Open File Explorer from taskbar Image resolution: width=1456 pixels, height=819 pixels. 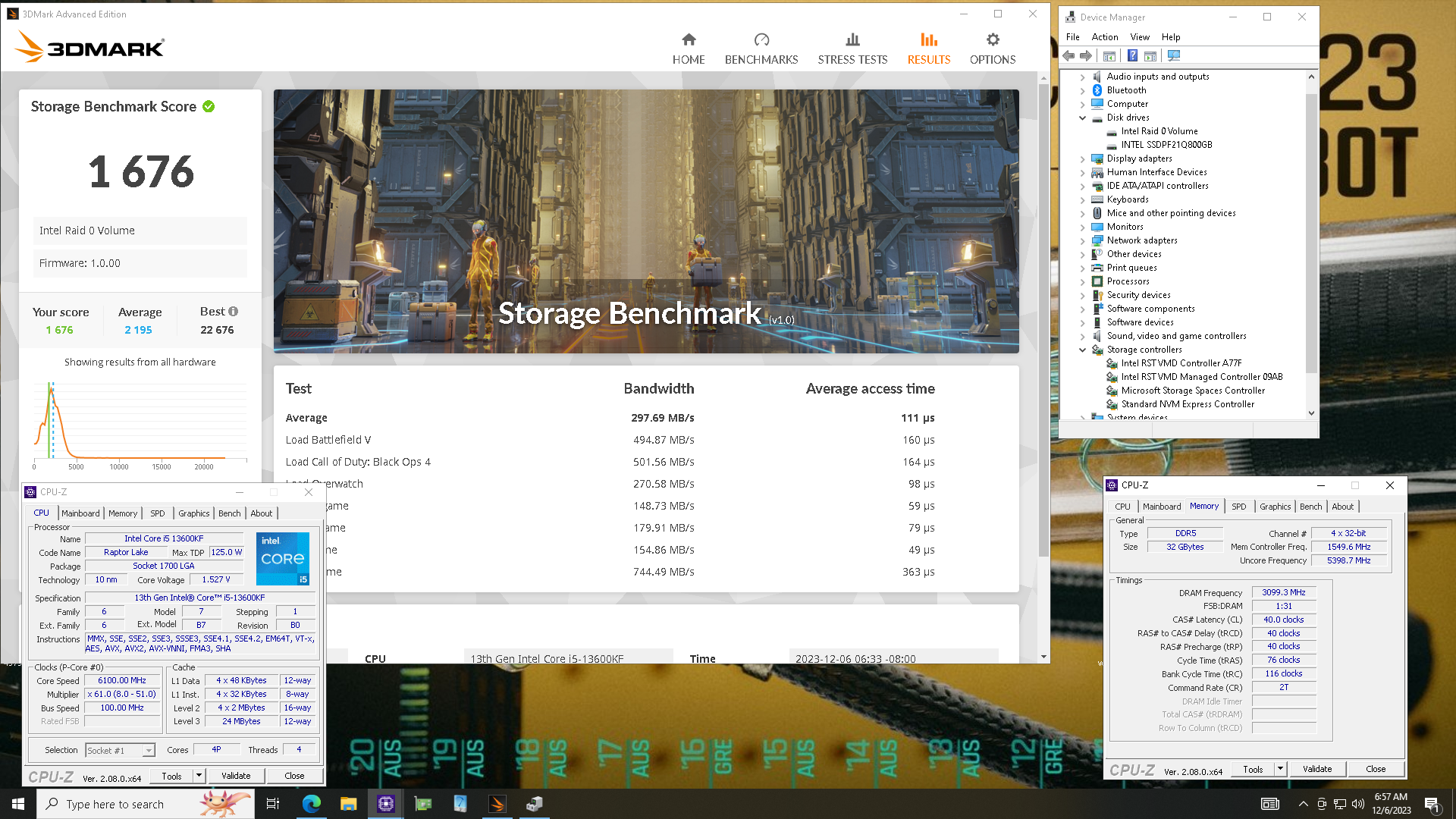[348, 804]
